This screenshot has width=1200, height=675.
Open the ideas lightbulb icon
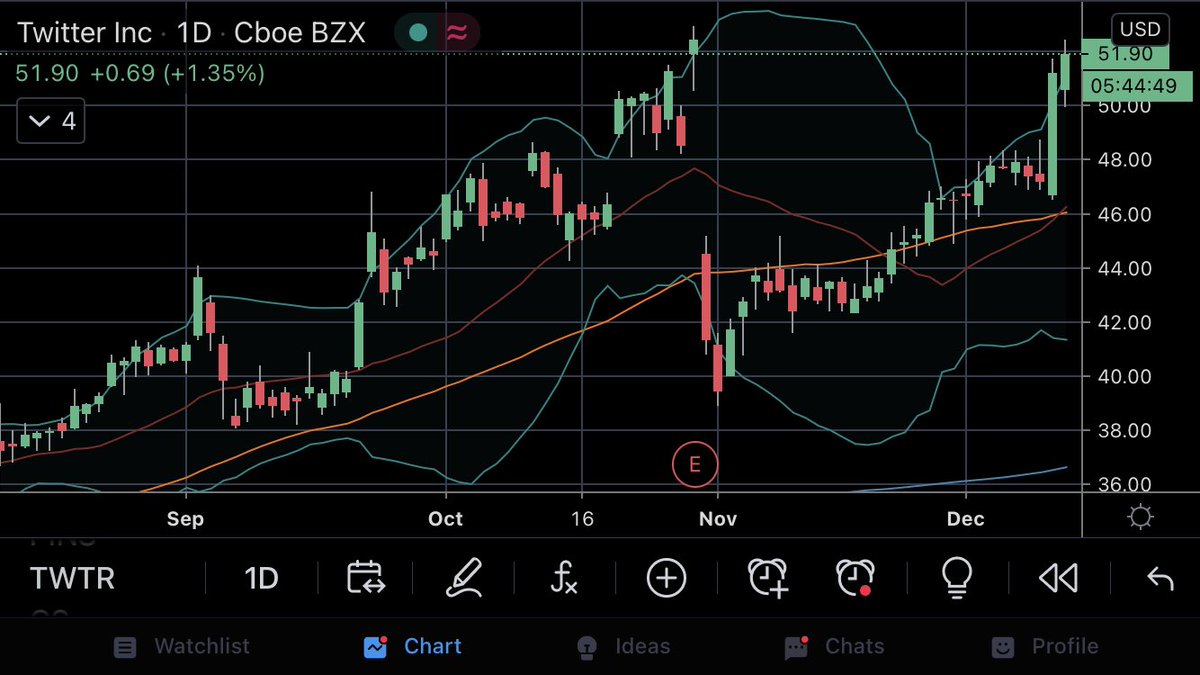coord(957,577)
